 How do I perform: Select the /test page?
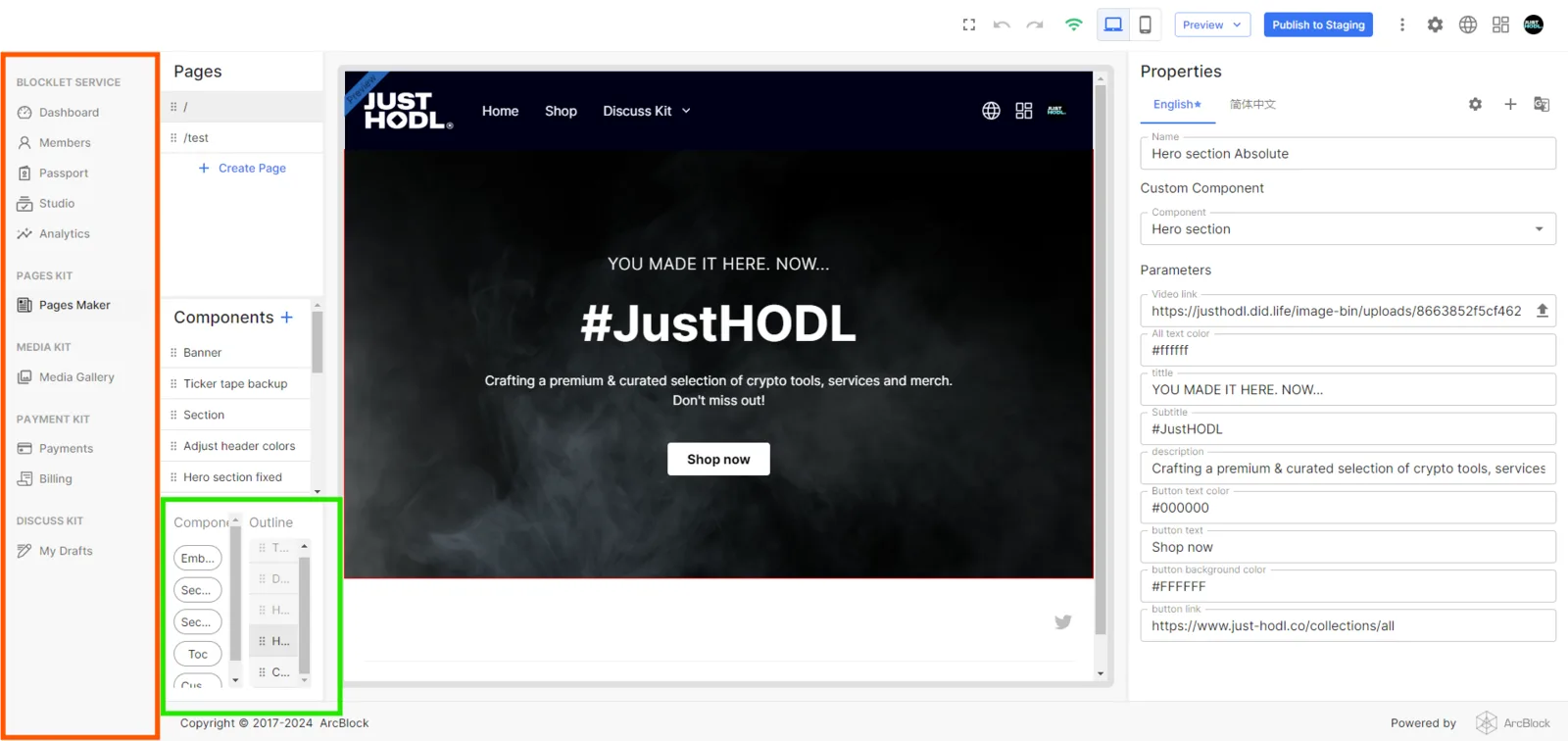242,138
